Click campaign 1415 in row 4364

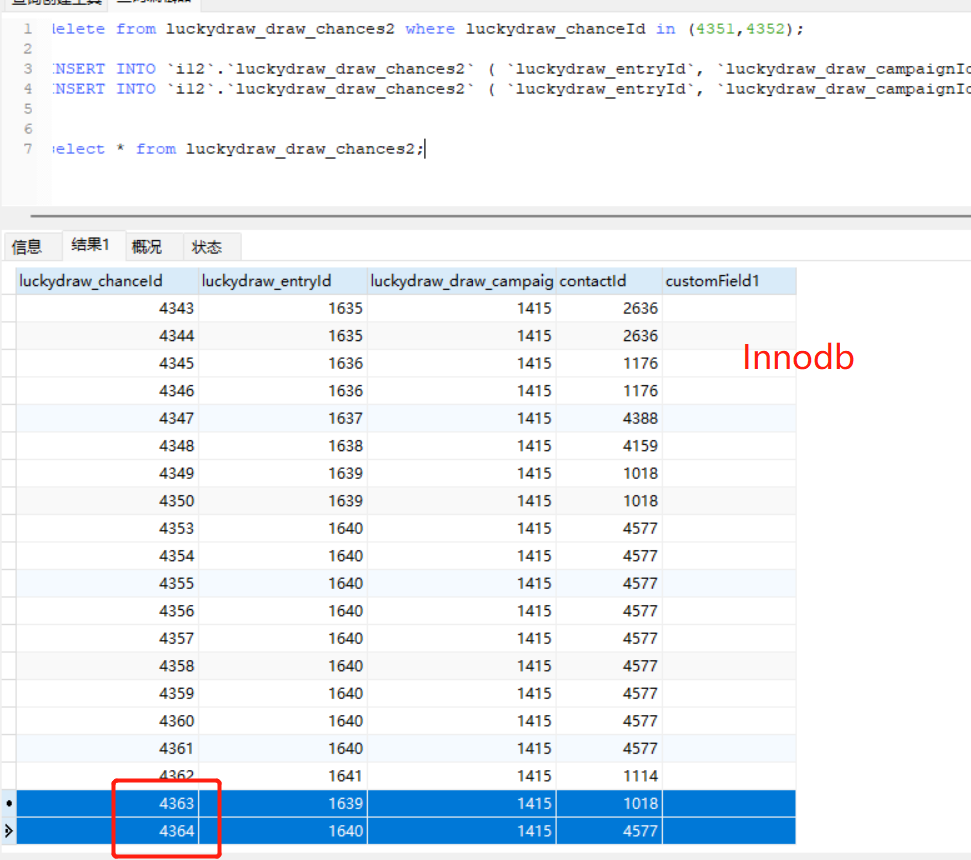pyautogui.click(x=462, y=831)
